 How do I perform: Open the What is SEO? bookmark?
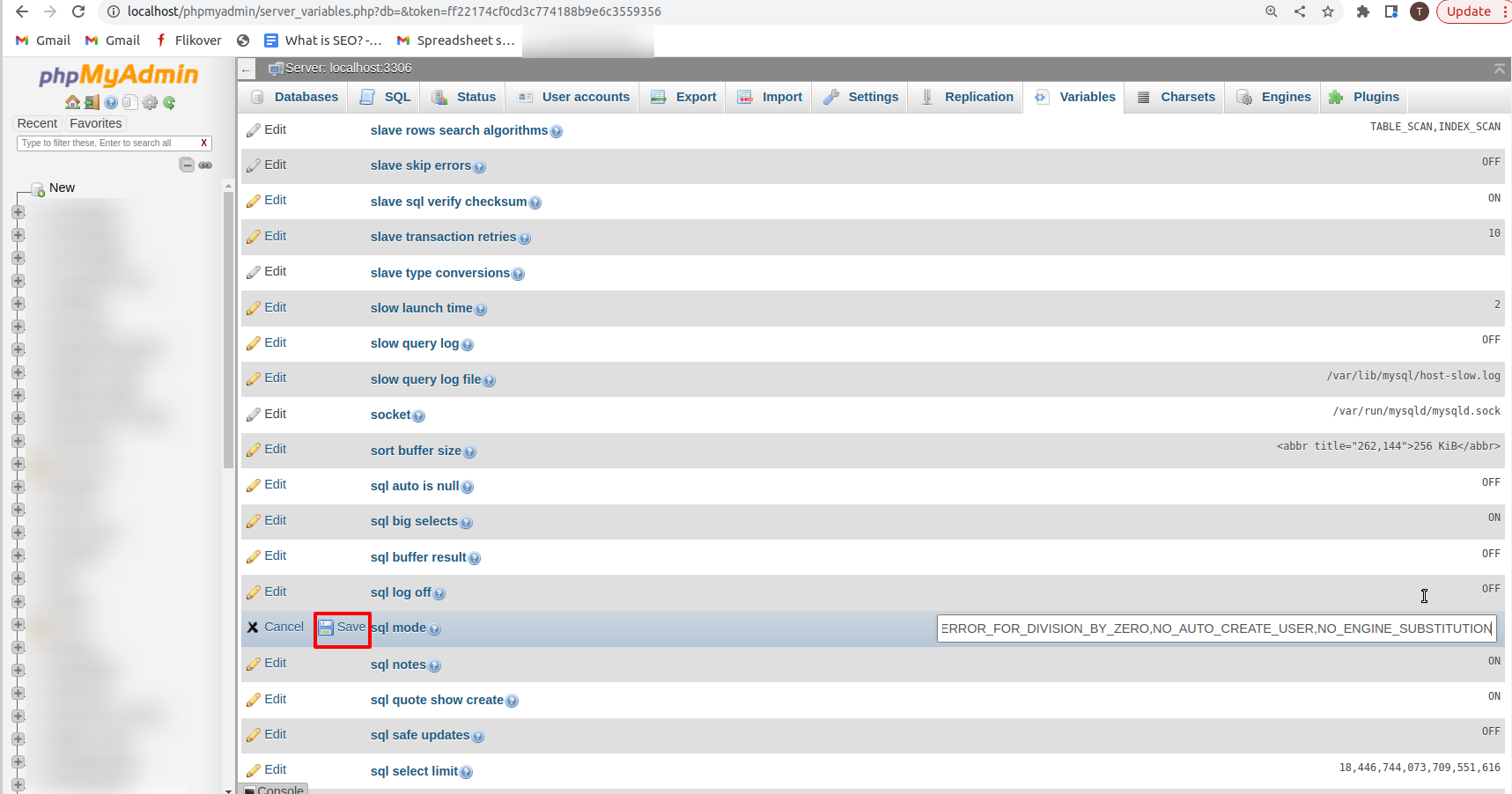(323, 40)
